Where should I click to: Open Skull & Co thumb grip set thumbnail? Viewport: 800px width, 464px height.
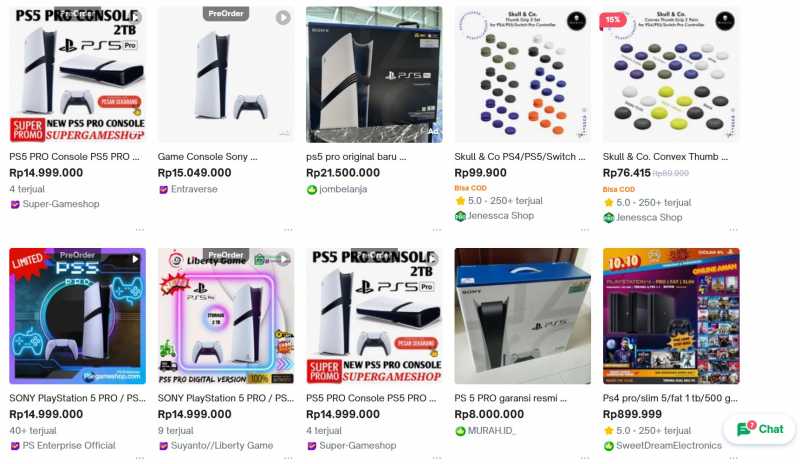click(522, 75)
